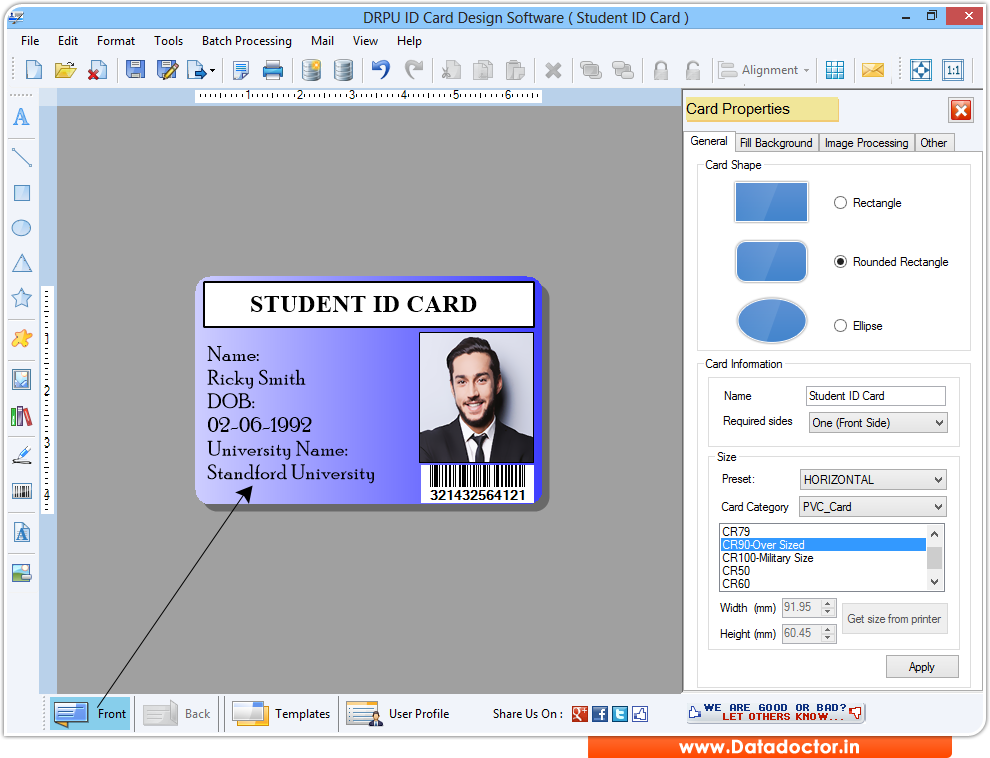Switch to the Other tab
The height and width of the screenshot is (758, 990).
(933, 143)
